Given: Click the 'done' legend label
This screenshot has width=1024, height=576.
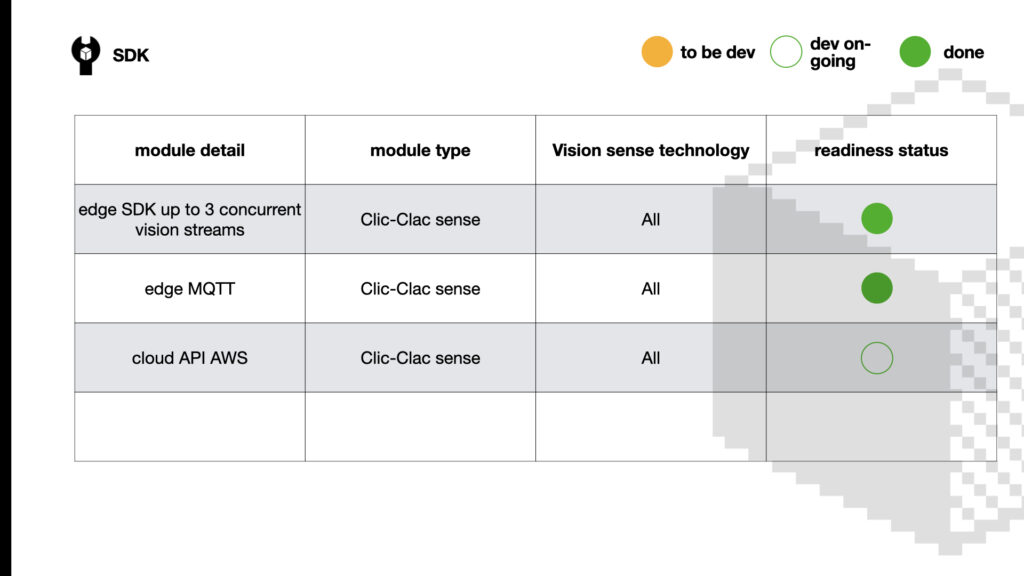Looking at the screenshot, I should pyautogui.click(x=963, y=52).
